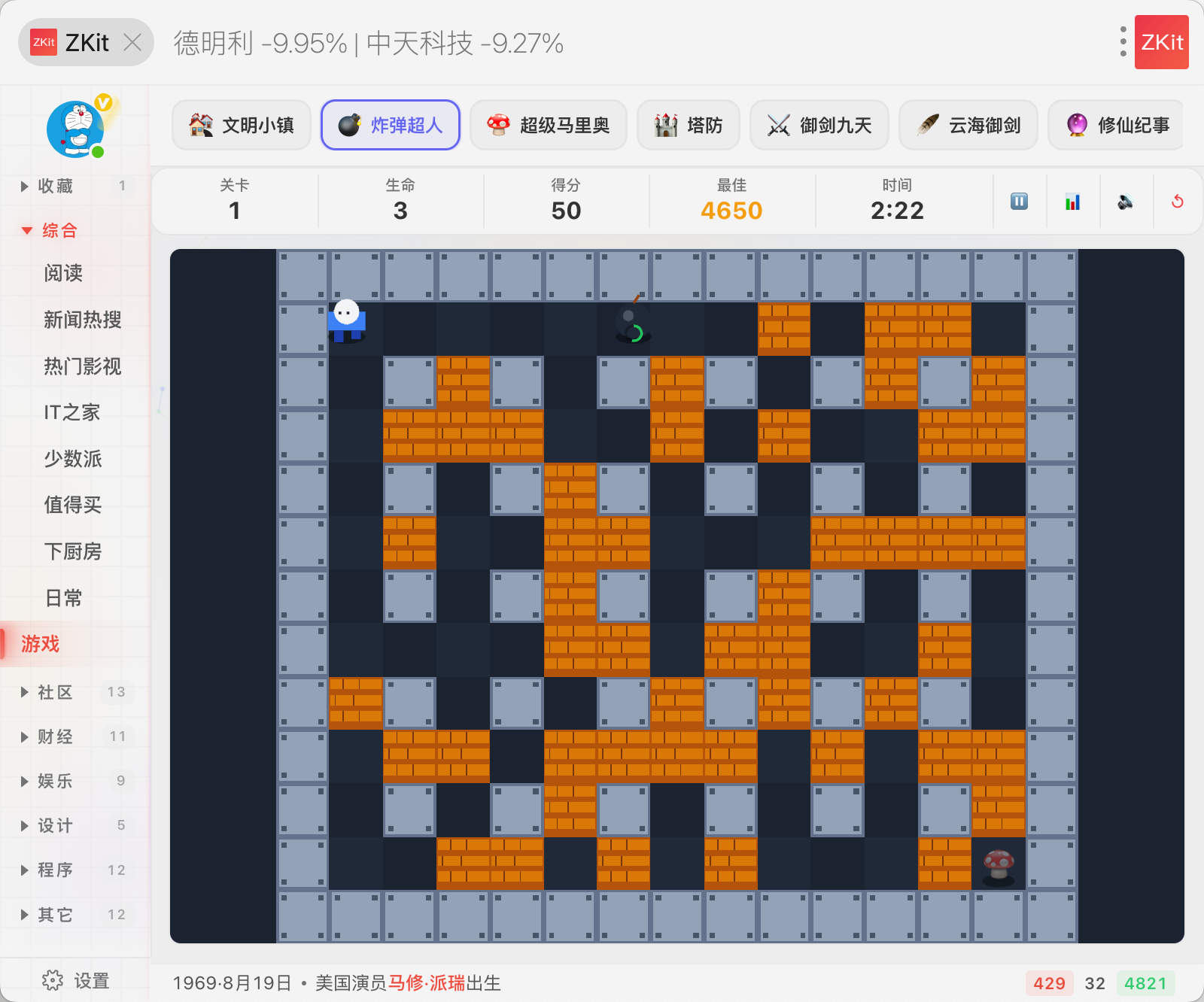The width and height of the screenshot is (1204, 1002).
Task: Open 阅读 in the sidebar
Action: click(x=63, y=273)
